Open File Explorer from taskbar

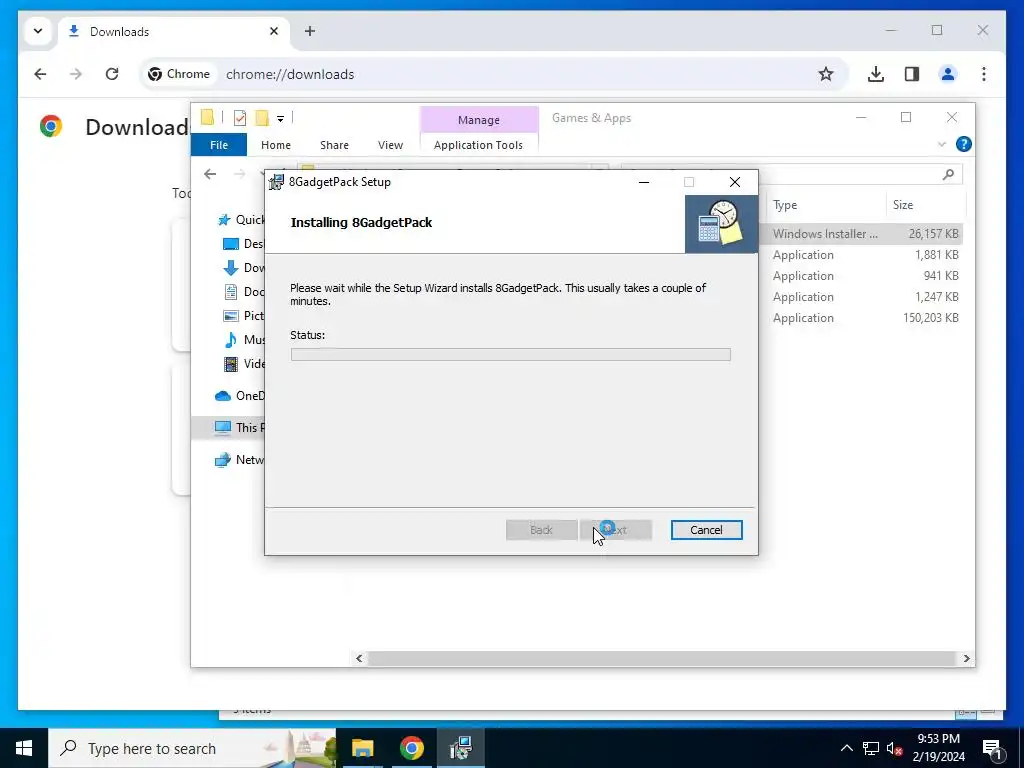pos(362,748)
